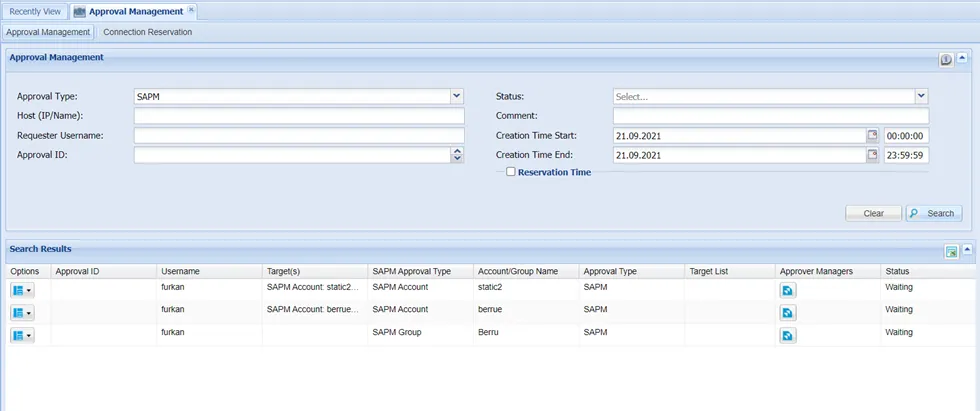Image resolution: width=980 pixels, height=411 pixels.
Task: Focus the Approval ID field
Action: pyautogui.click(x=292, y=155)
